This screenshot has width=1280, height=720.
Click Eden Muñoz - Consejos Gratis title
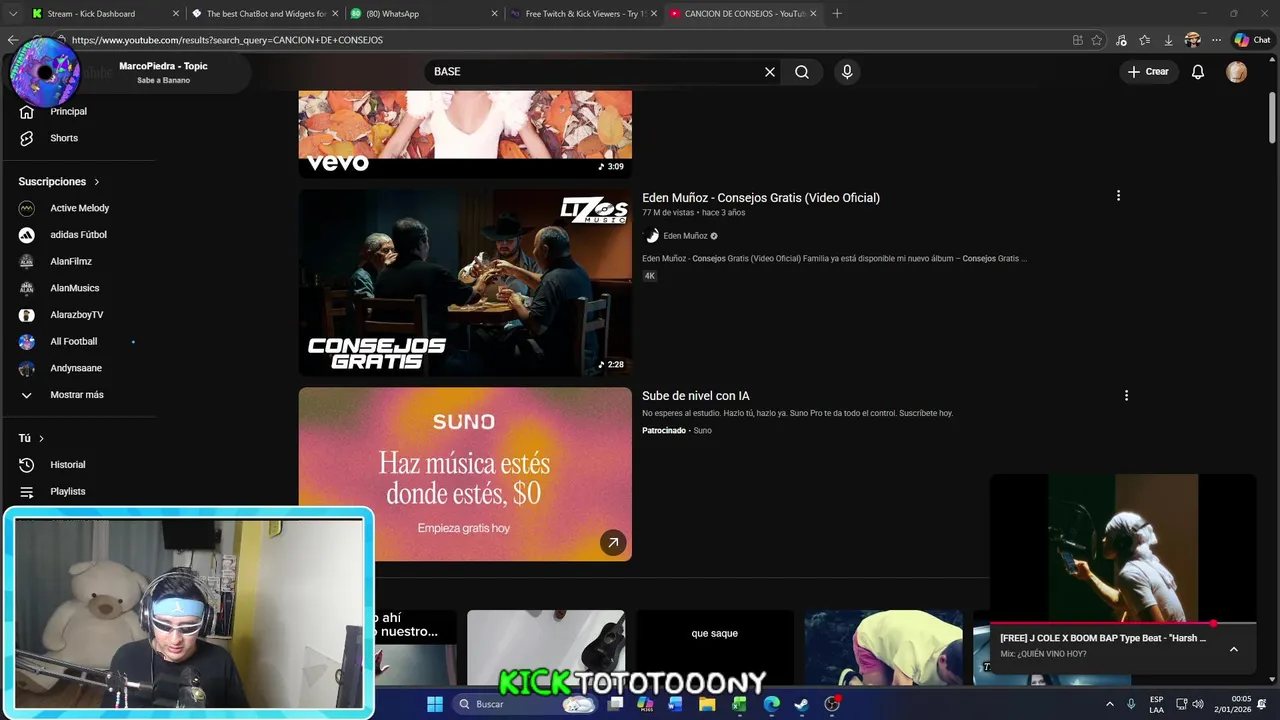pyautogui.click(x=761, y=198)
